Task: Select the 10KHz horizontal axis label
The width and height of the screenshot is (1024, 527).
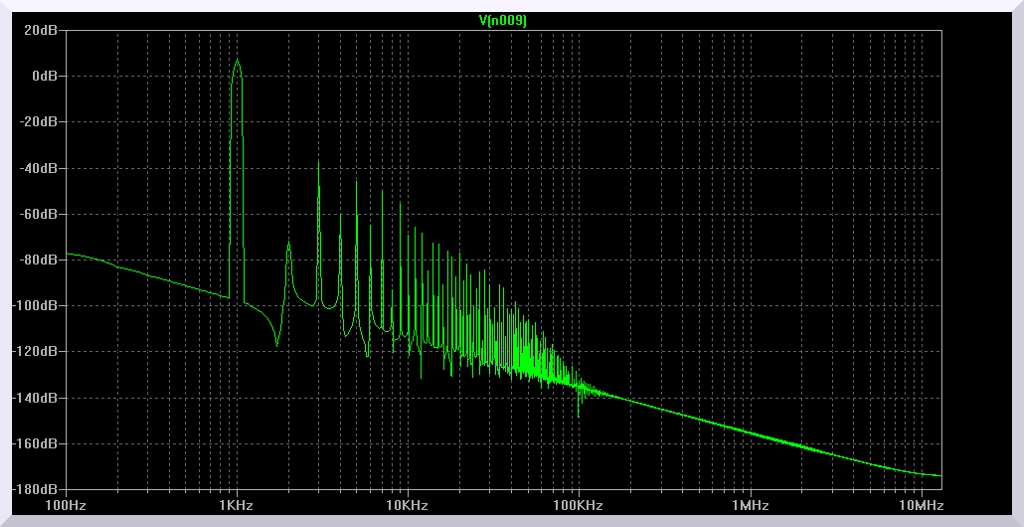Action: coord(407,506)
